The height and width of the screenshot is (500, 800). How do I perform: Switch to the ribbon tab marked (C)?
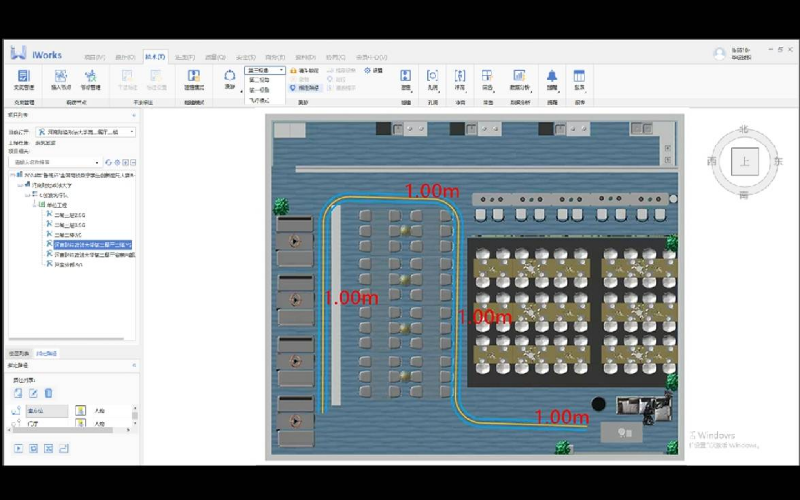click(336, 57)
